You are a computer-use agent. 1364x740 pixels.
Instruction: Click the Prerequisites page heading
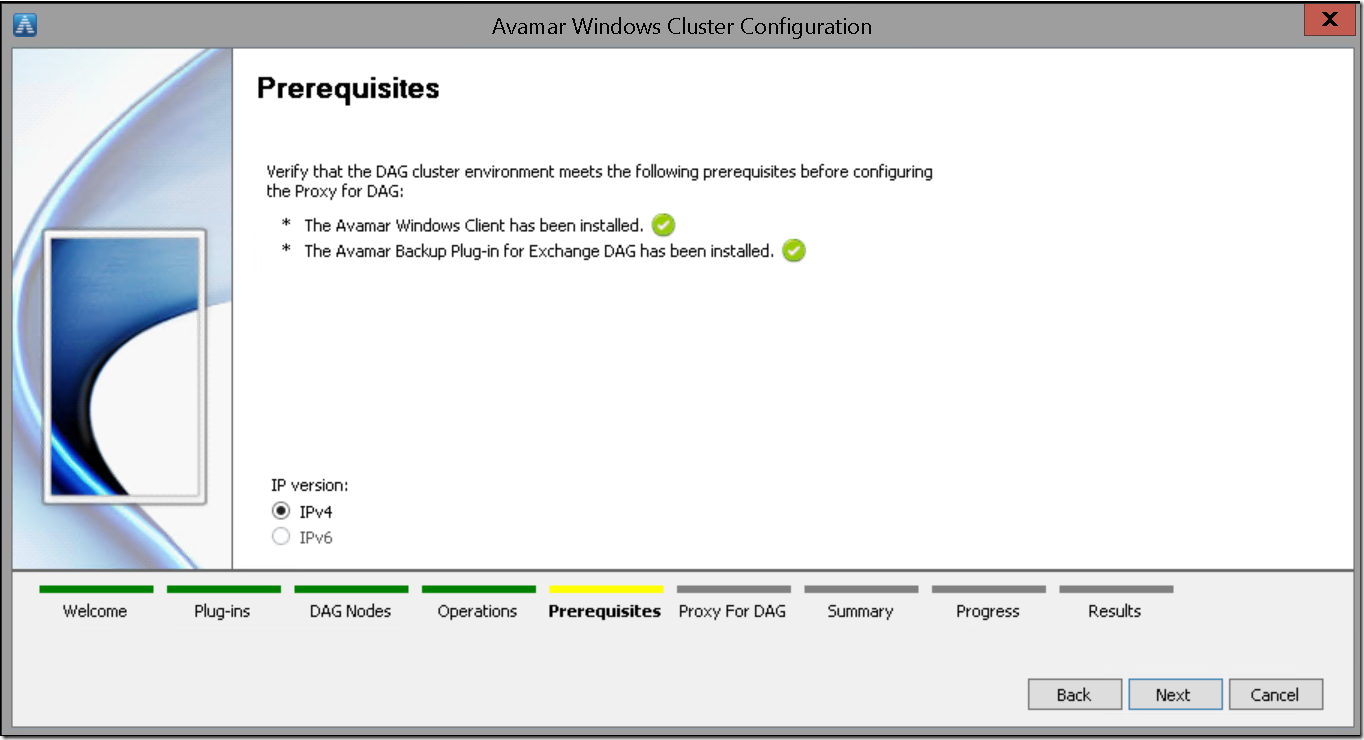point(348,89)
